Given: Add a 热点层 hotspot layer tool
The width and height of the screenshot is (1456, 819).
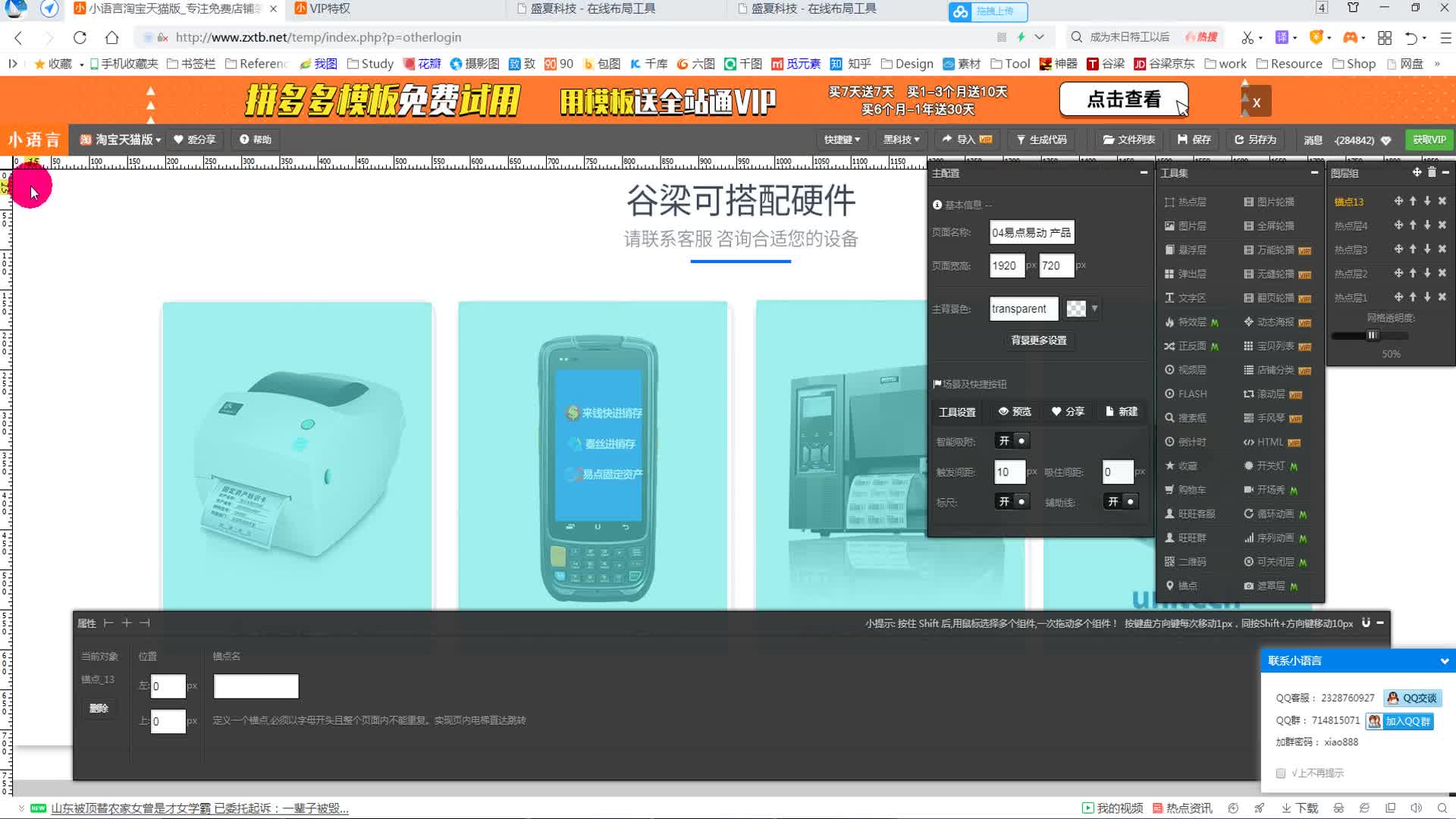Looking at the screenshot, I should (1185, 202).
